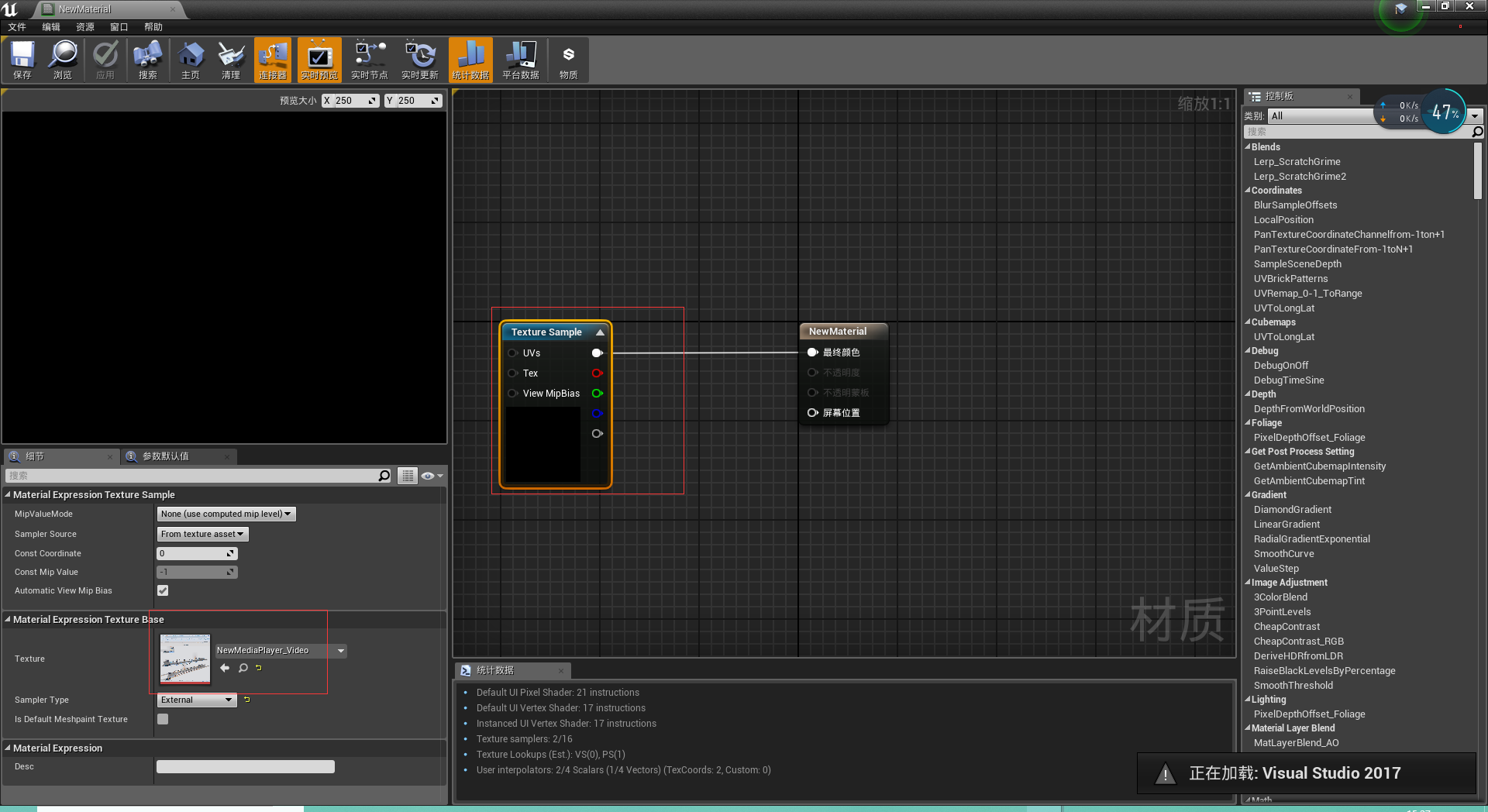Enable Automatic View Mip Bias checkbox
Image resolution: width=1488 pixels, height=812 pixels.
[163, 590]
